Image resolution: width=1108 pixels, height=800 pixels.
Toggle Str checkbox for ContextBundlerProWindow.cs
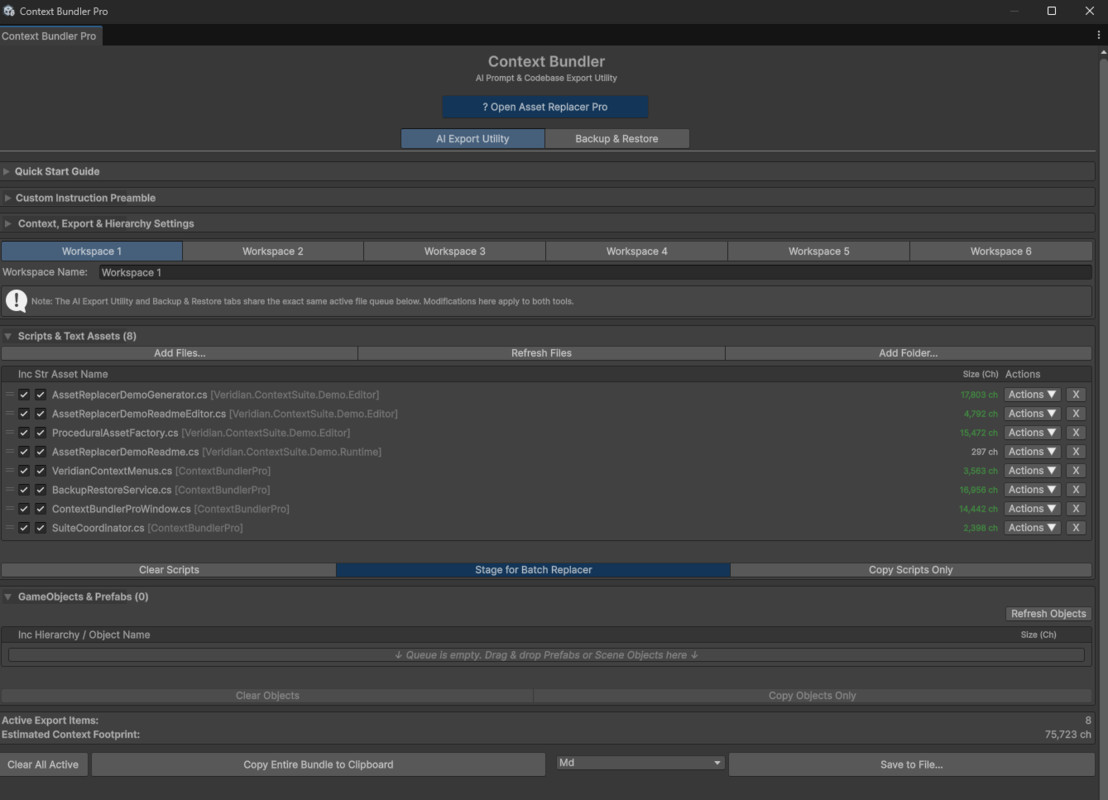[x=40, y=509]
